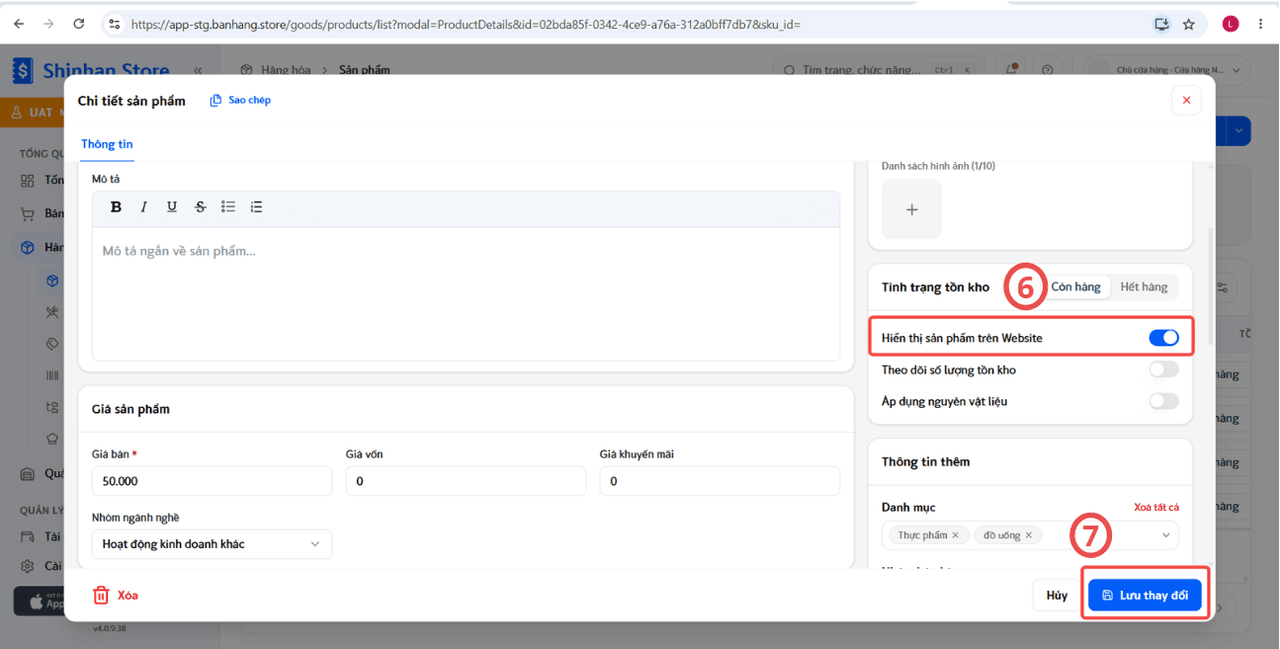Open the blue button's dropdown arrow behind modal

[x=1240, y=131]
